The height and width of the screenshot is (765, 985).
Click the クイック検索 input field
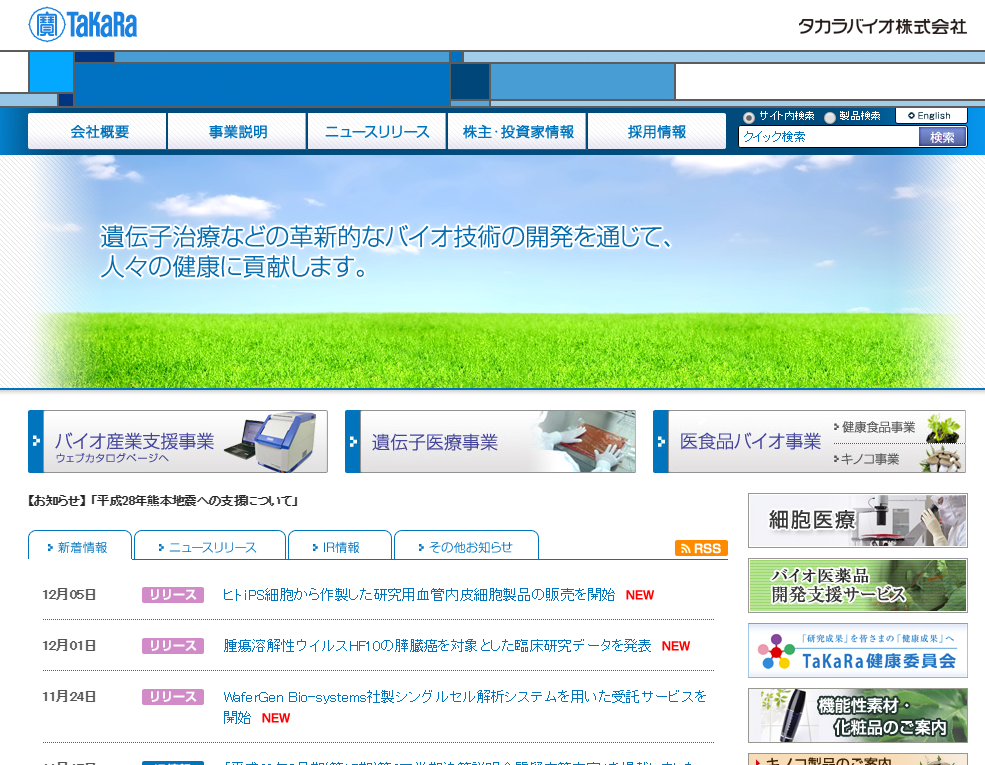[829, 136]
